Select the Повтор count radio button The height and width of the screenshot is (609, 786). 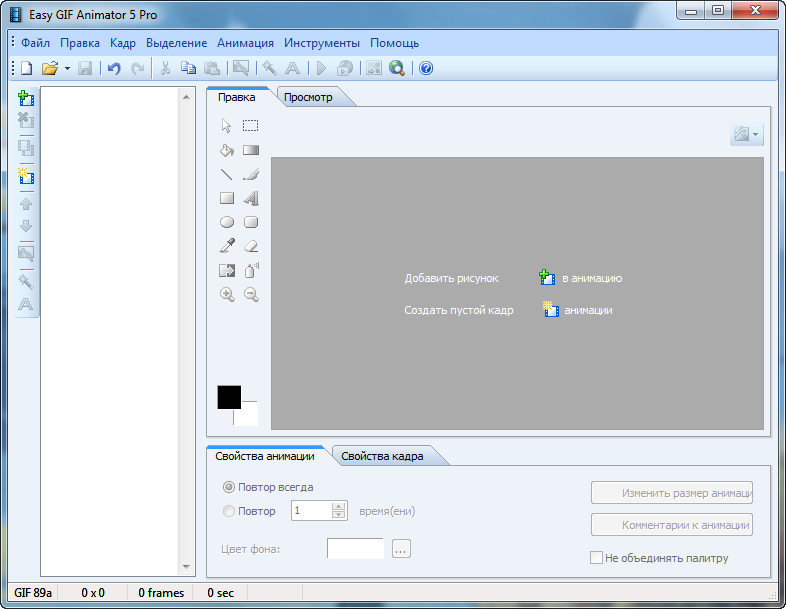click(229, 511)
